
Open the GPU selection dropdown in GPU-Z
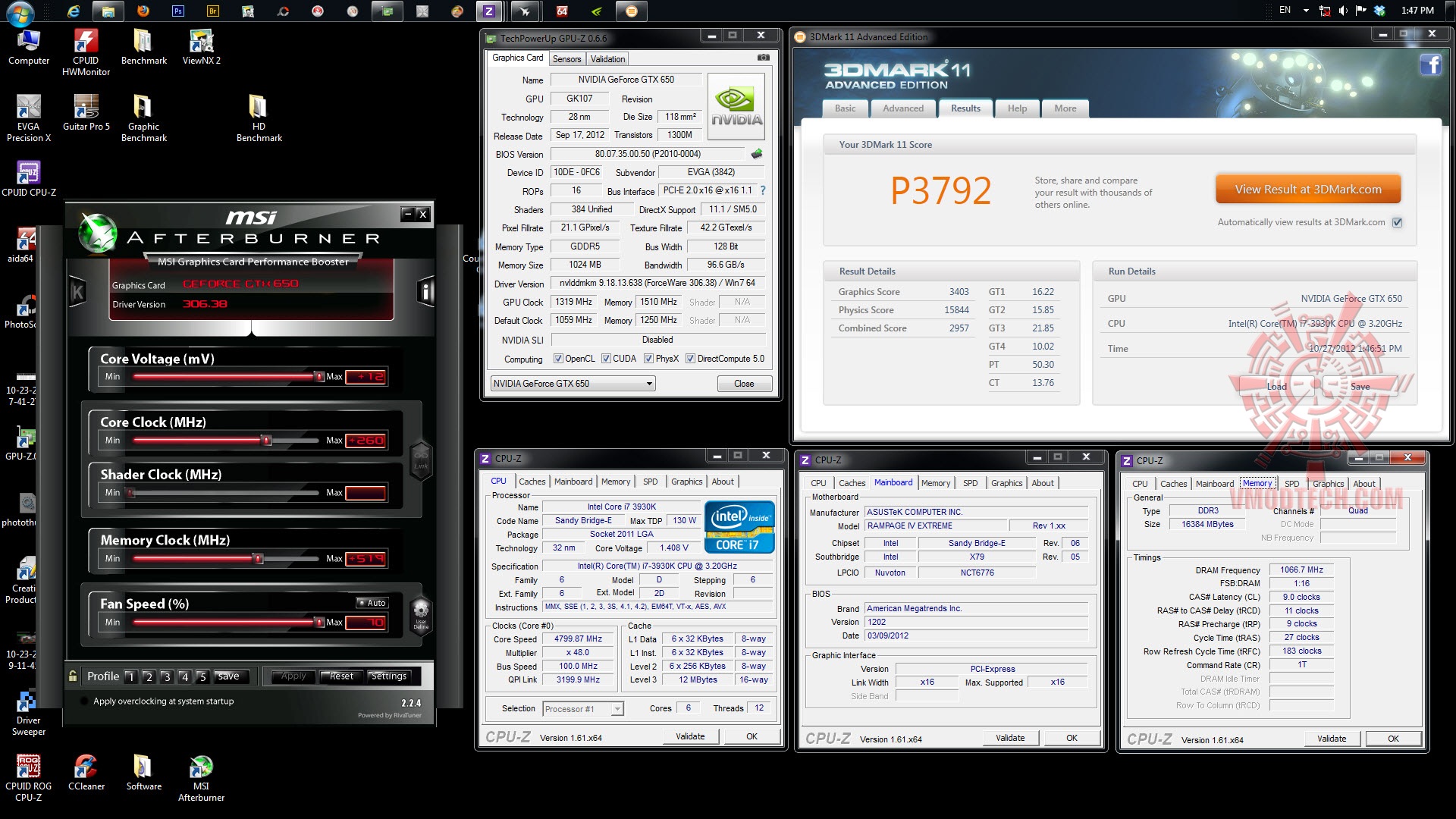649,384
